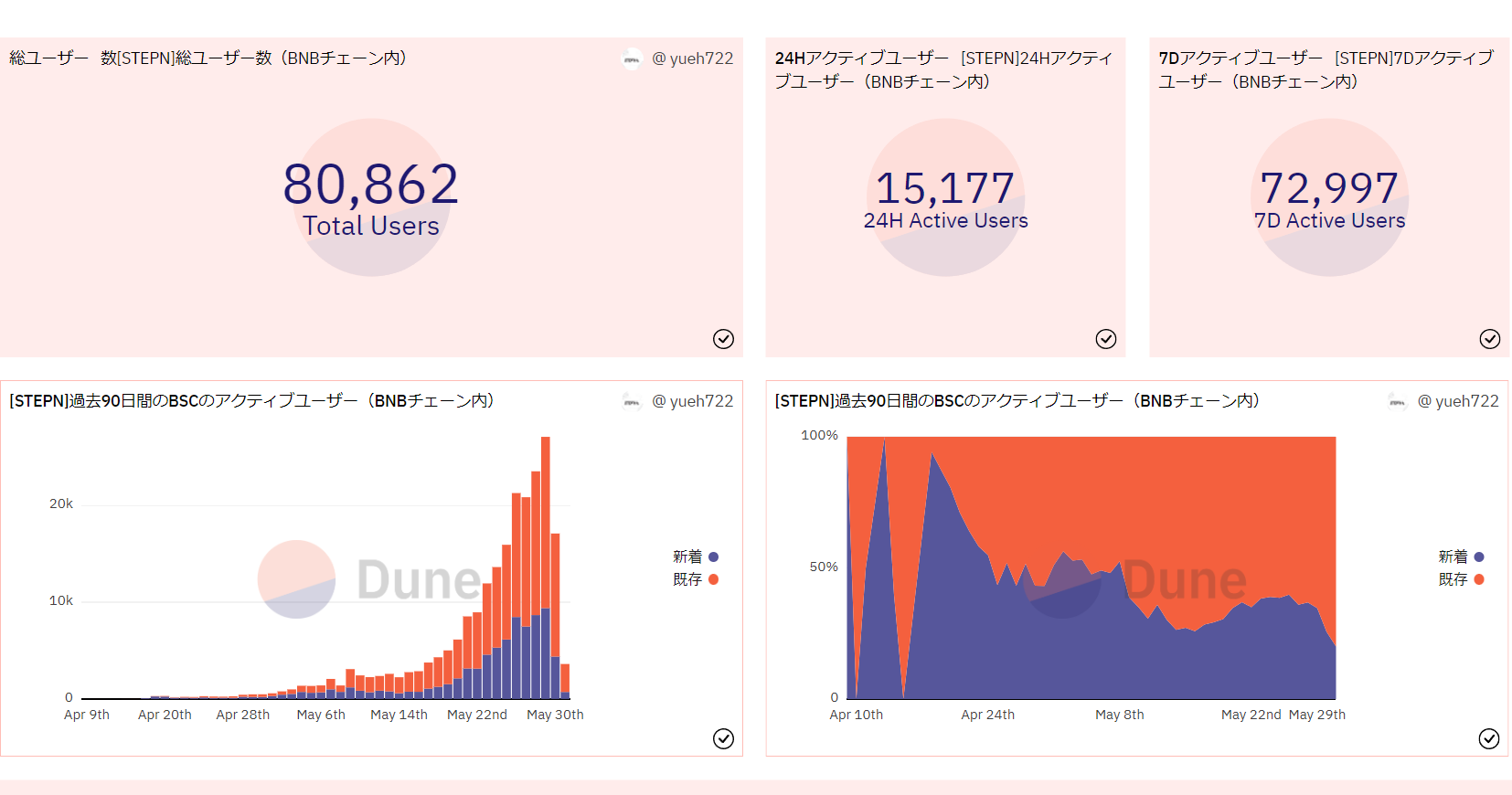This screenshot has height=795, width=1512.
Task: Click the Apr 20th axis label in bar chart
Action: [x=165, y=715]
